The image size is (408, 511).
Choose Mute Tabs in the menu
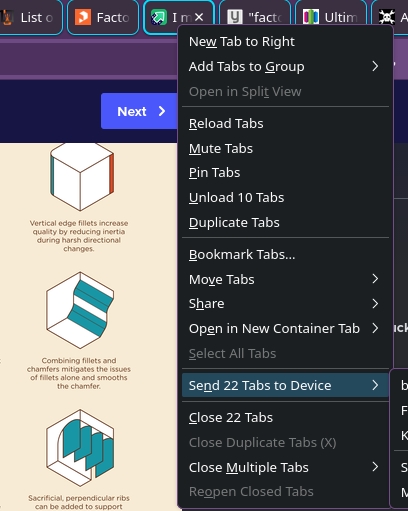285,148
